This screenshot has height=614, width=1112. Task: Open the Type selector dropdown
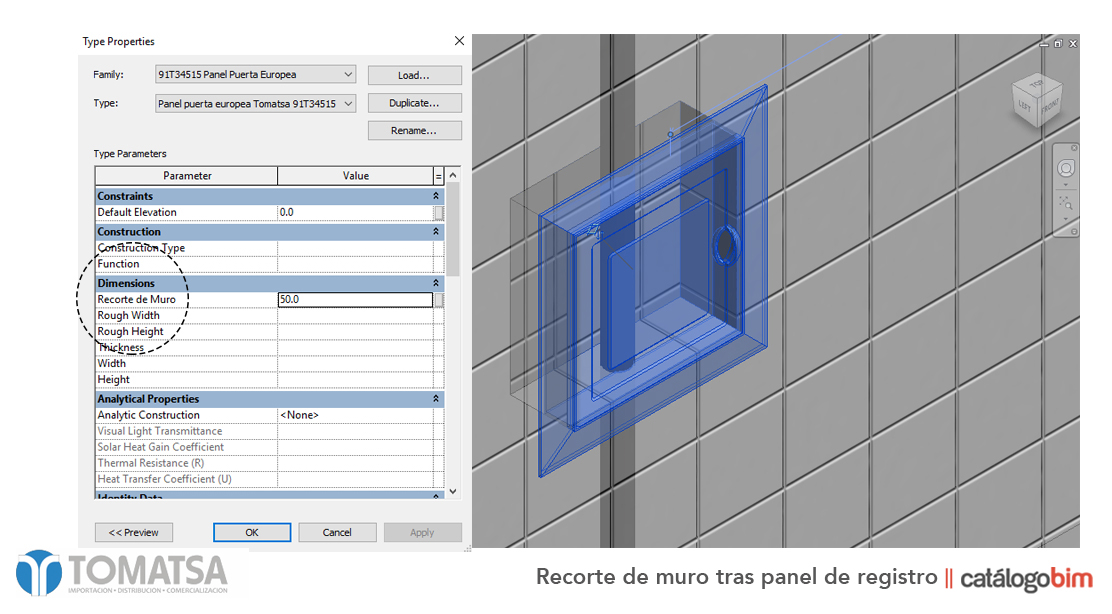click(347, 103)
